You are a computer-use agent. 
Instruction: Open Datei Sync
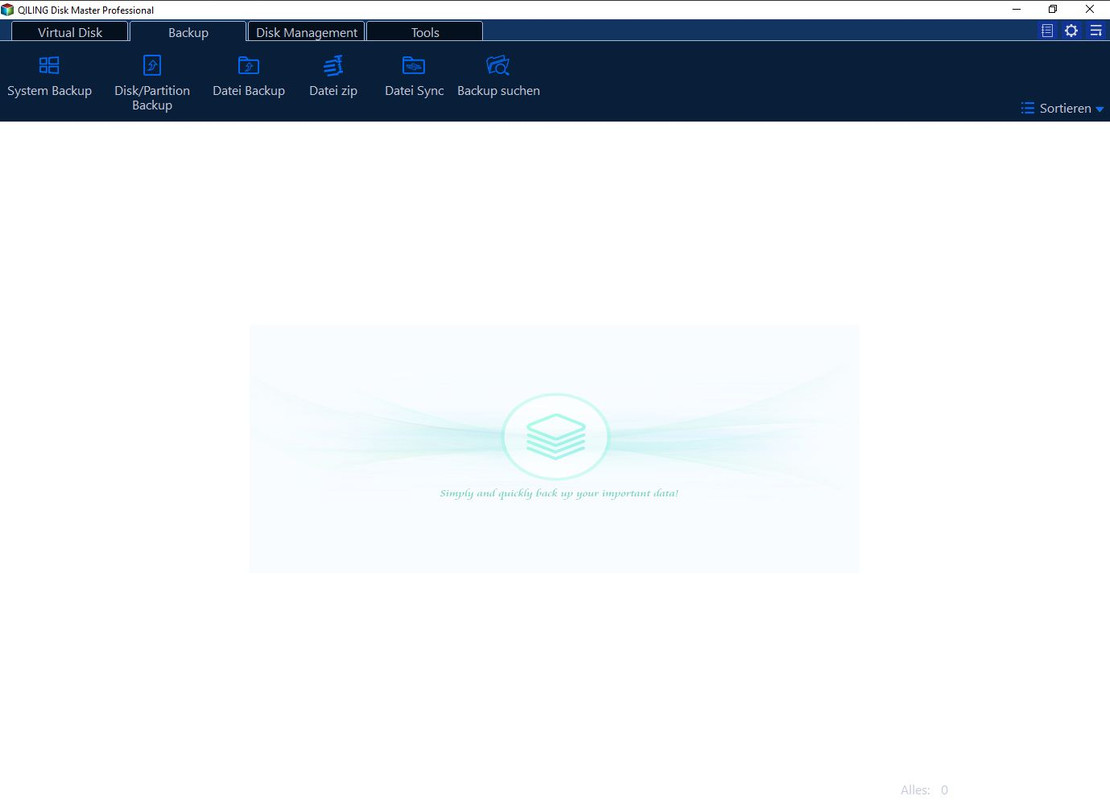[x=414, y=76]
